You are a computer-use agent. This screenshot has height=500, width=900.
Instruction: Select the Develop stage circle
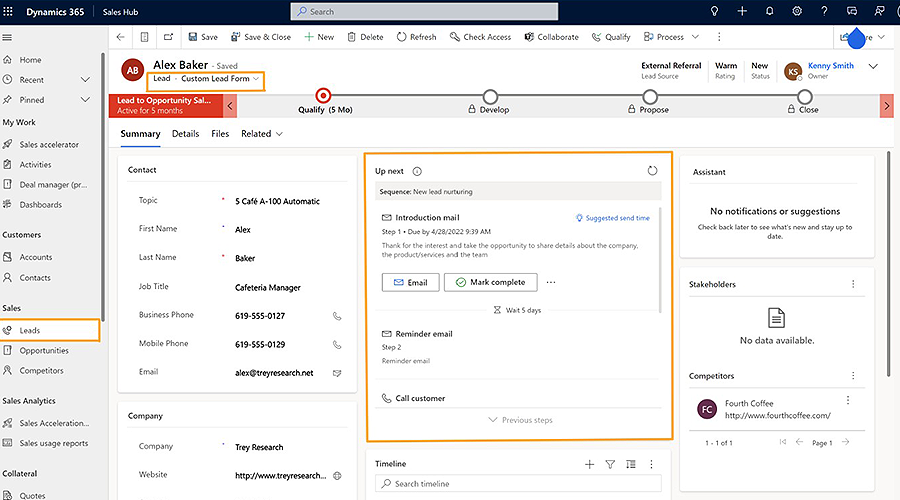coord(490,96)
